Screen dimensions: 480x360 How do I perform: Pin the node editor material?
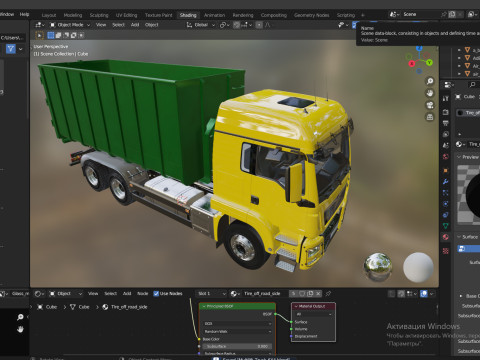328,293
